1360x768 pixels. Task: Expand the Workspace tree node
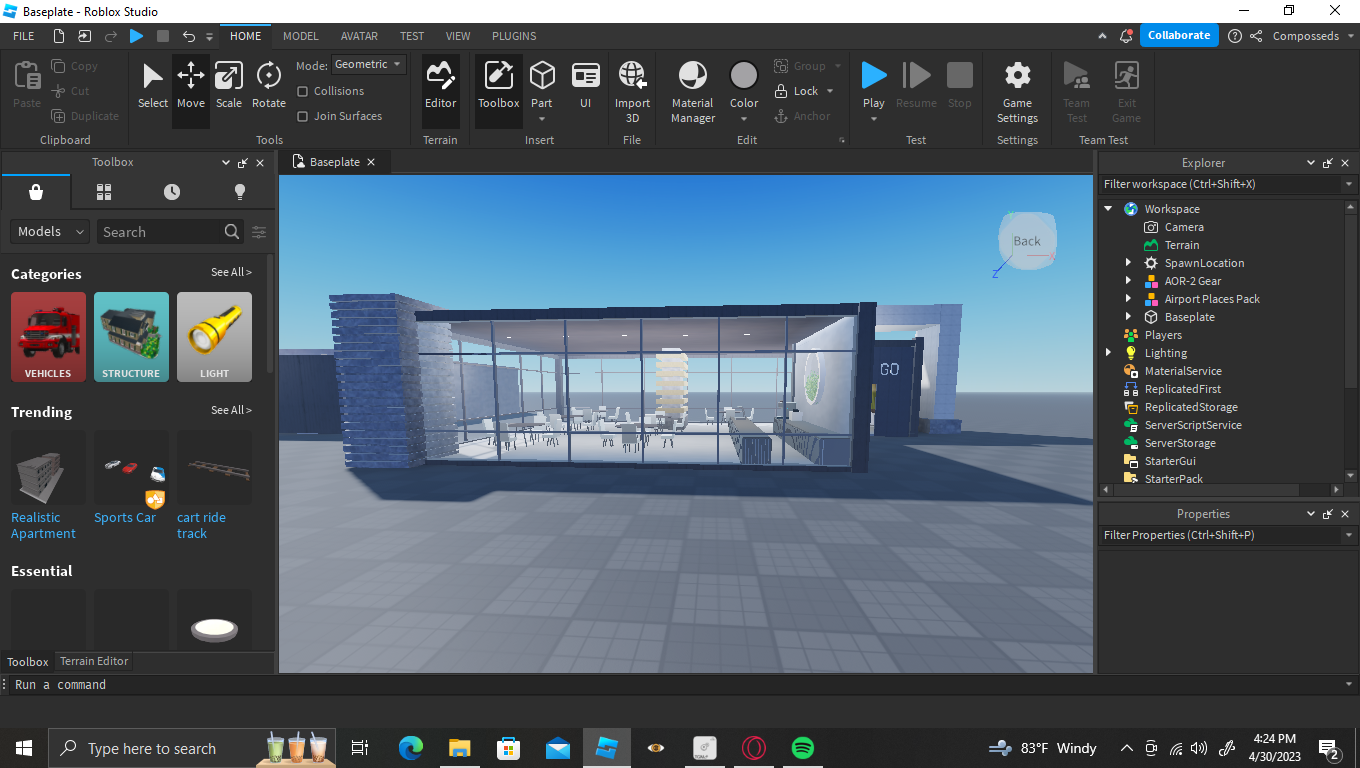(x=1108, y=209)
